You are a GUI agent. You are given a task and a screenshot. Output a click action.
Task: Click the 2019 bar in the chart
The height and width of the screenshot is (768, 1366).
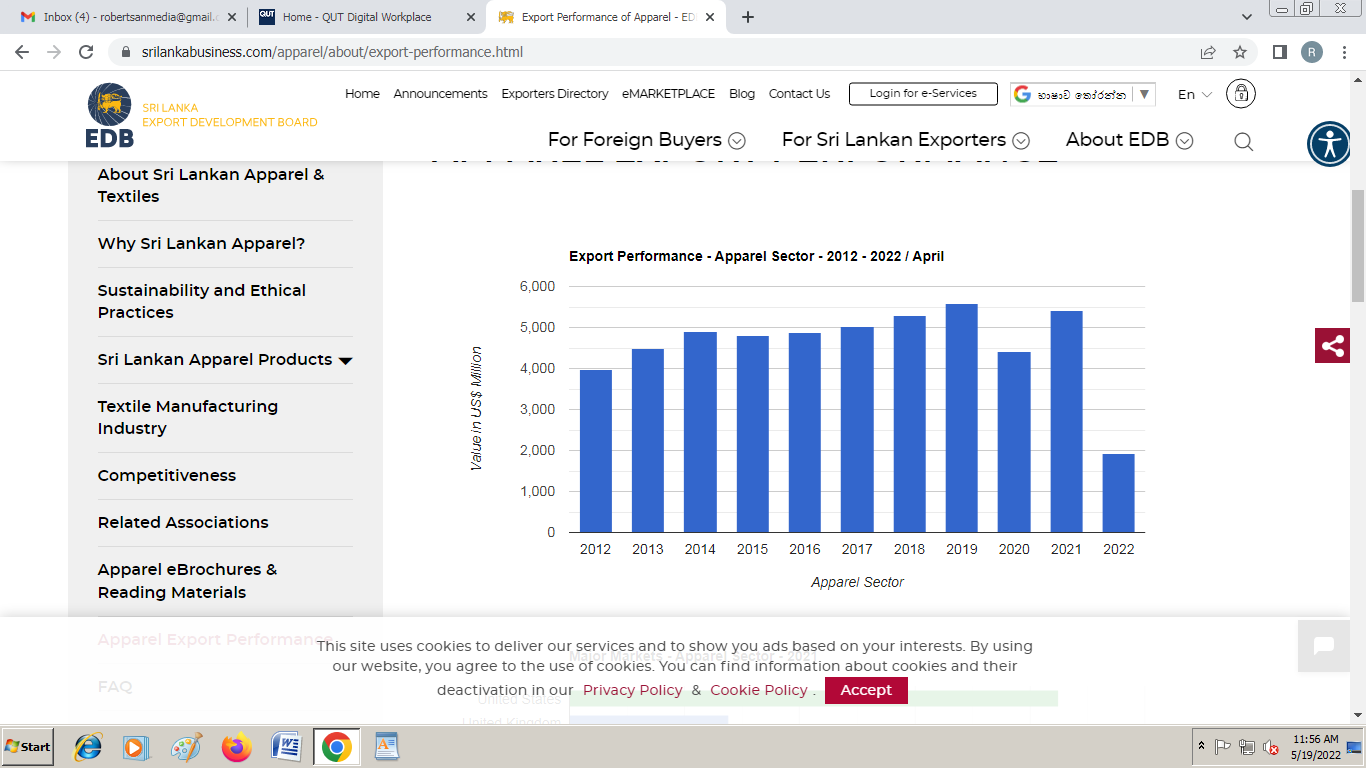961,418
